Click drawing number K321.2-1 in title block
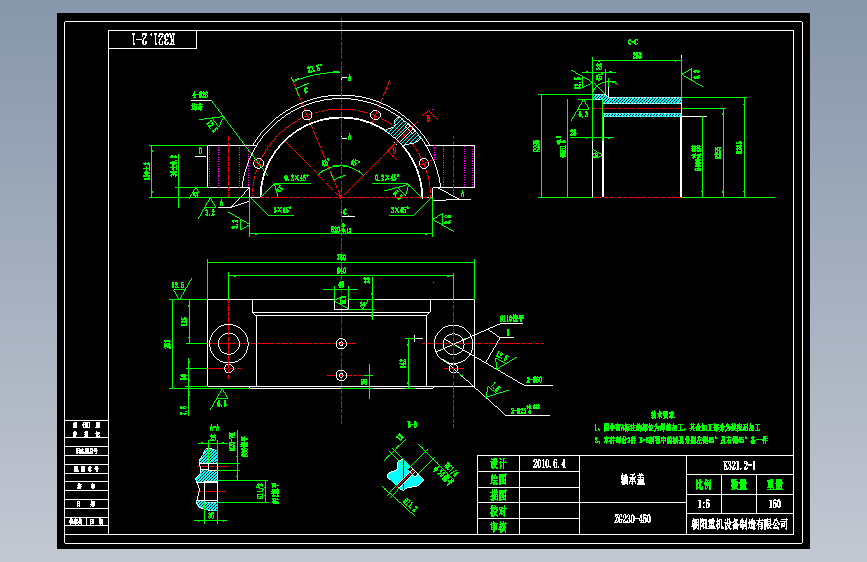This screenshot has width=867, height=562. click(739, 465)
